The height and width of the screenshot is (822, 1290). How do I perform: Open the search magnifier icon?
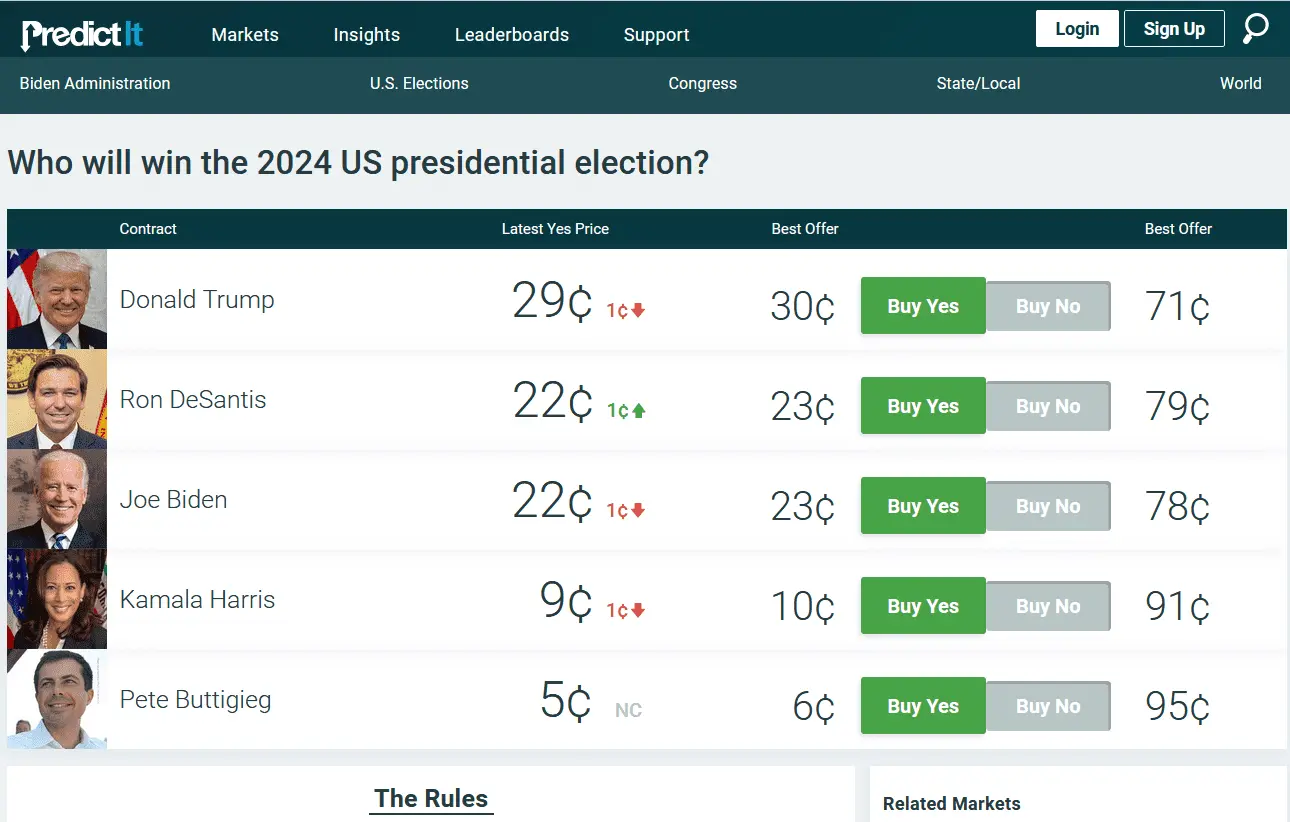click(1255, 28)
